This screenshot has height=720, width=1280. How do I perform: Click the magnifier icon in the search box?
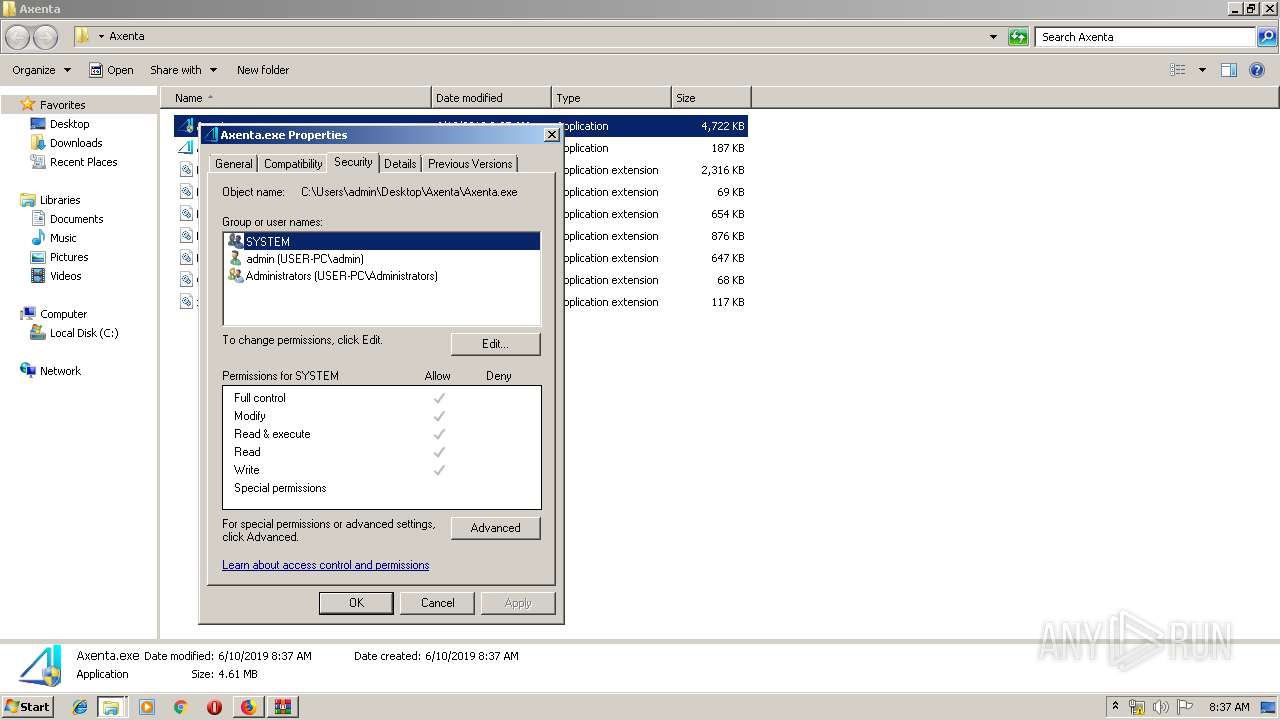(1267, 37)
